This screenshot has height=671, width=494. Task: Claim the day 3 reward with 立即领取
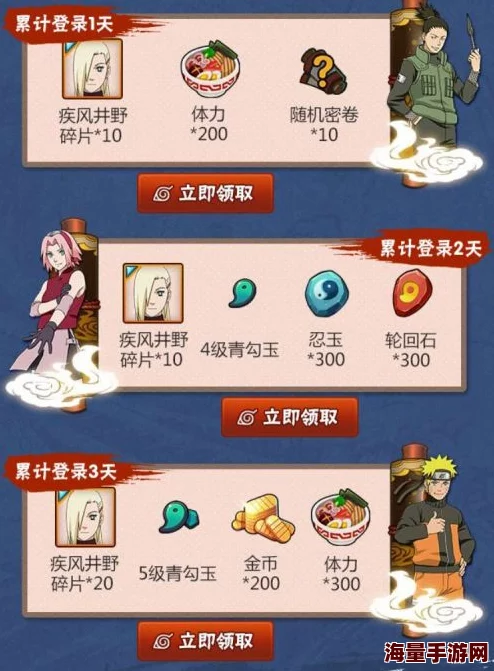click(x=205, y=641)
